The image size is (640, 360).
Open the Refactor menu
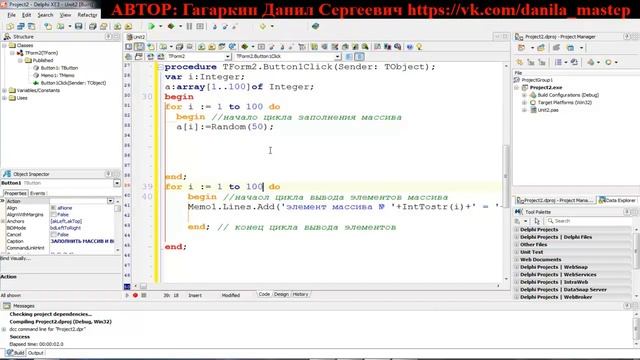tap(87, 15)
